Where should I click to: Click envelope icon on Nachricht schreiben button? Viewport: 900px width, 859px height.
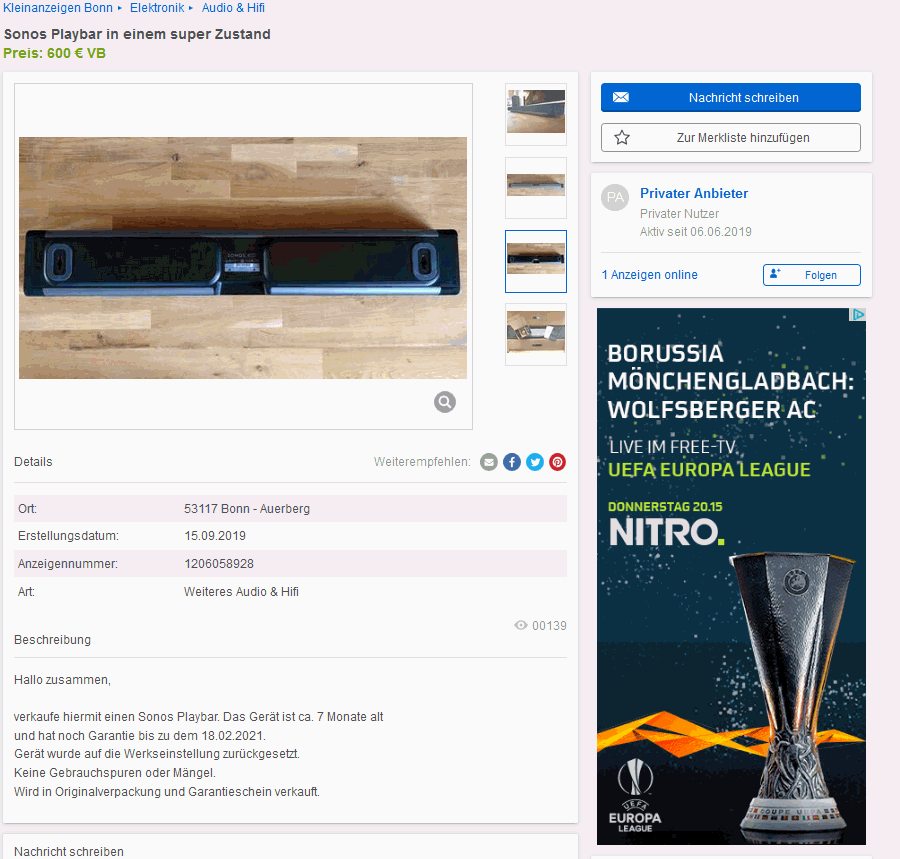[621, 98]
